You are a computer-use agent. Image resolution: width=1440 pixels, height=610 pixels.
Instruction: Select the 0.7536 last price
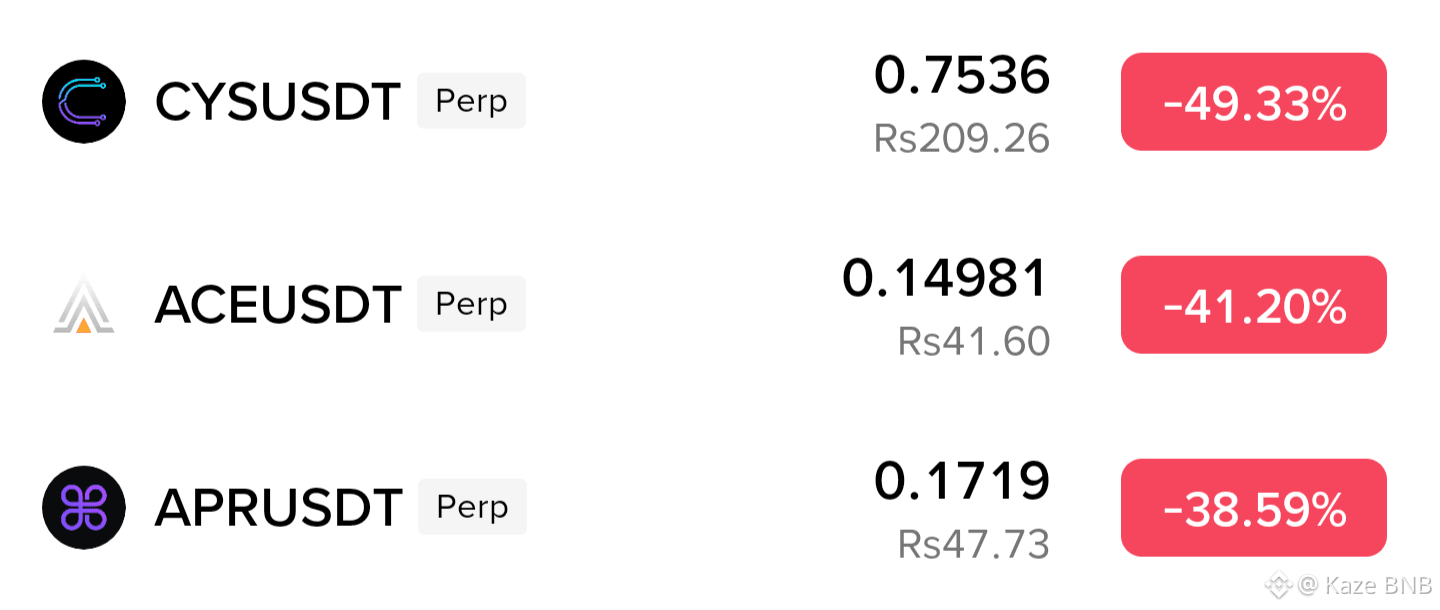coord(962,76)
